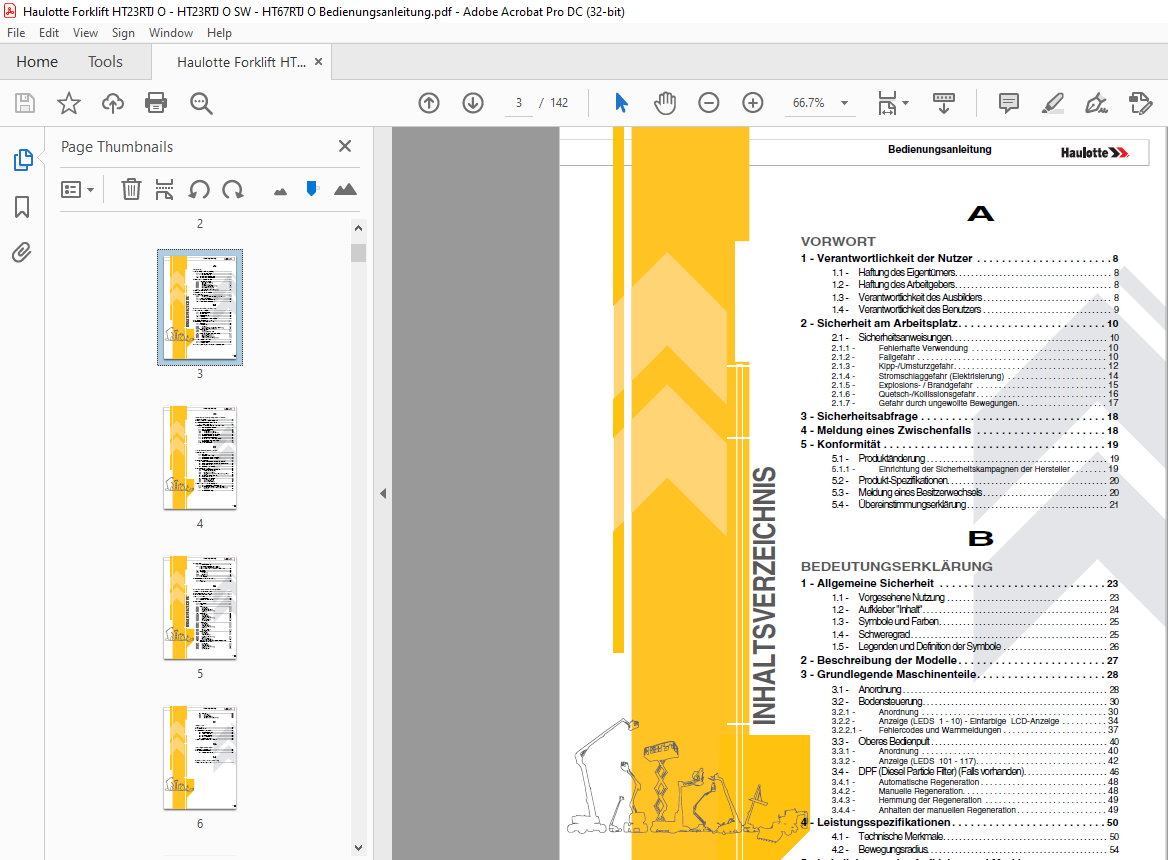
Task: Rotate page clockwise
Action: coord(233,189)
